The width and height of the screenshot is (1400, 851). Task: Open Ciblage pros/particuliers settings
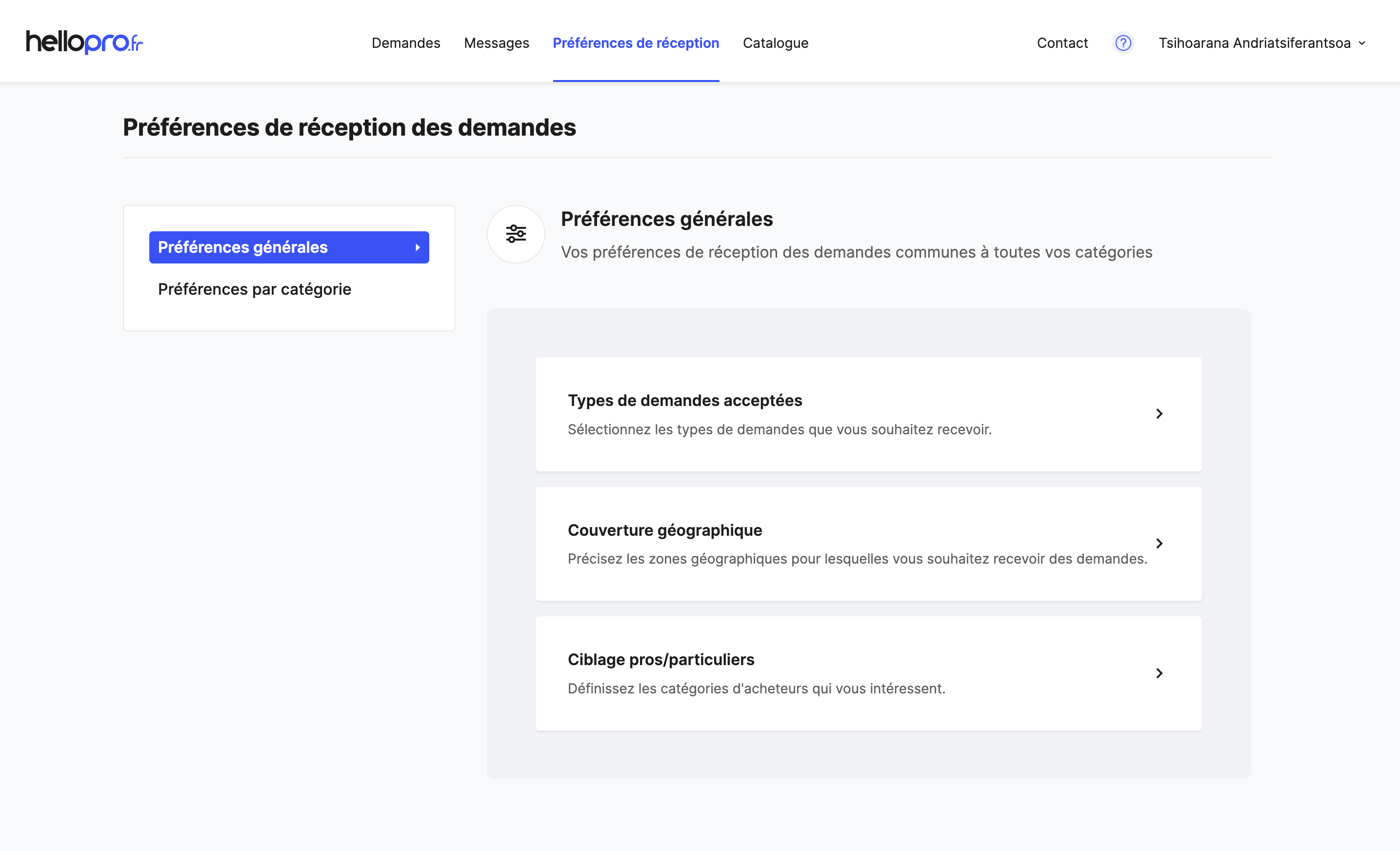[868, 673]
